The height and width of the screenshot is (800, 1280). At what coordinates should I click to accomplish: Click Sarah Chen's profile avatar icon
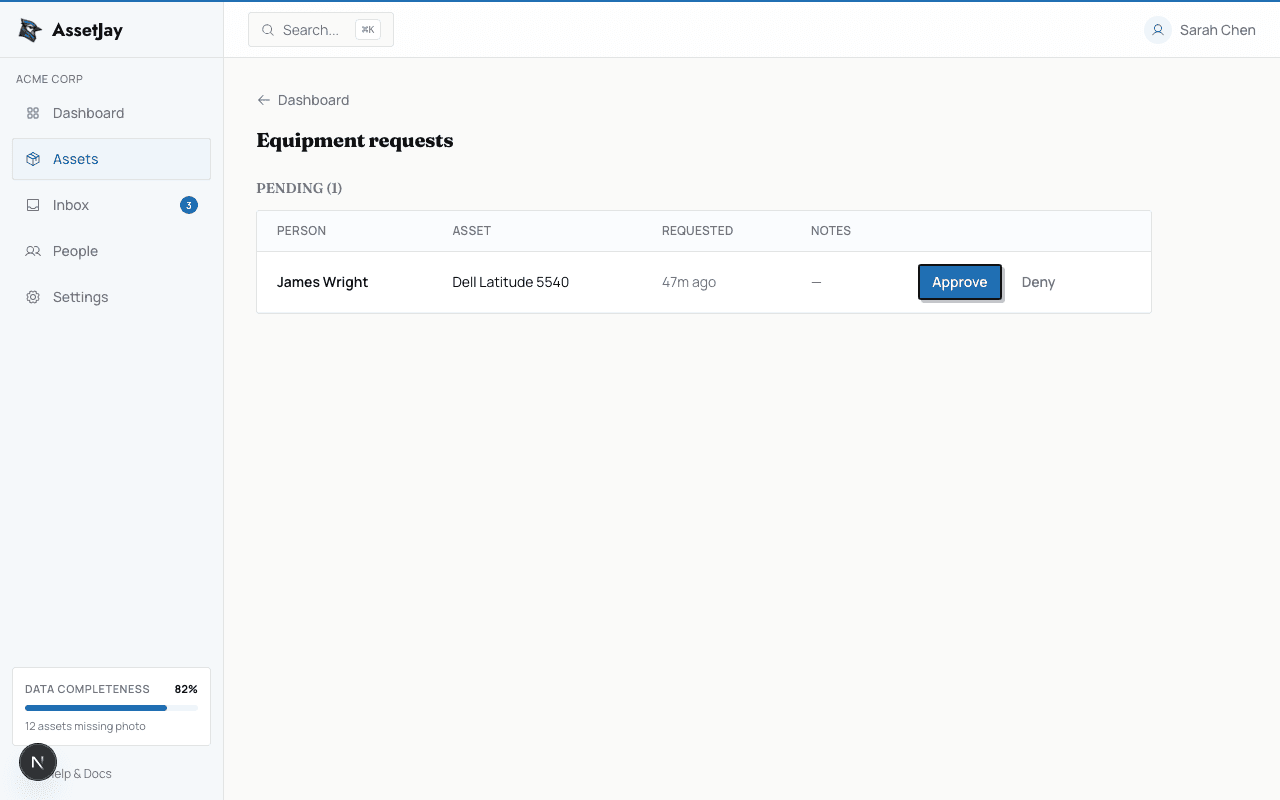tap(1157, 30)
